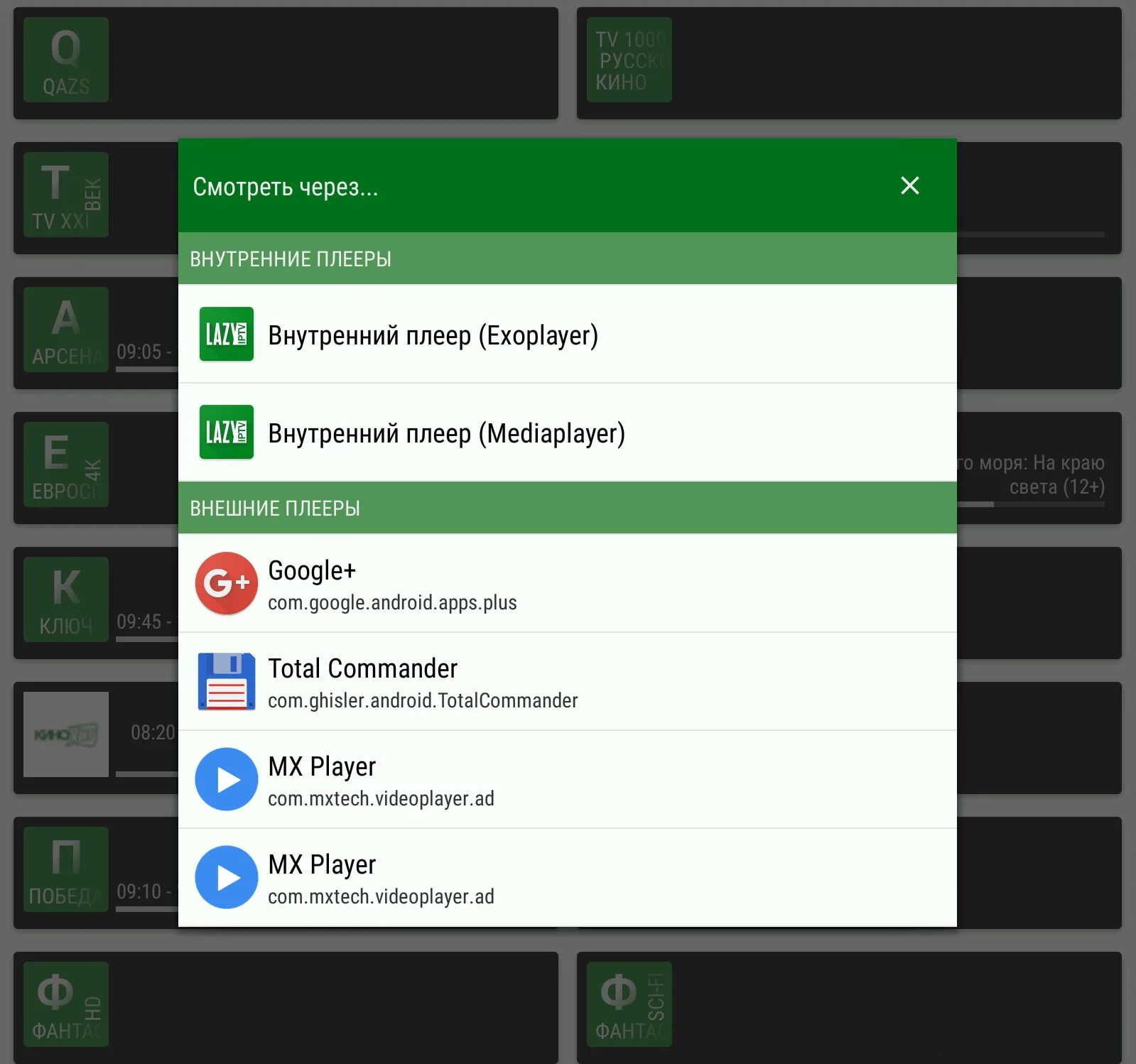Open the TV 1000 Русское Кино channel
Screen dimensions: 1136x1064
pyautogui.click(x=849, y=63)
